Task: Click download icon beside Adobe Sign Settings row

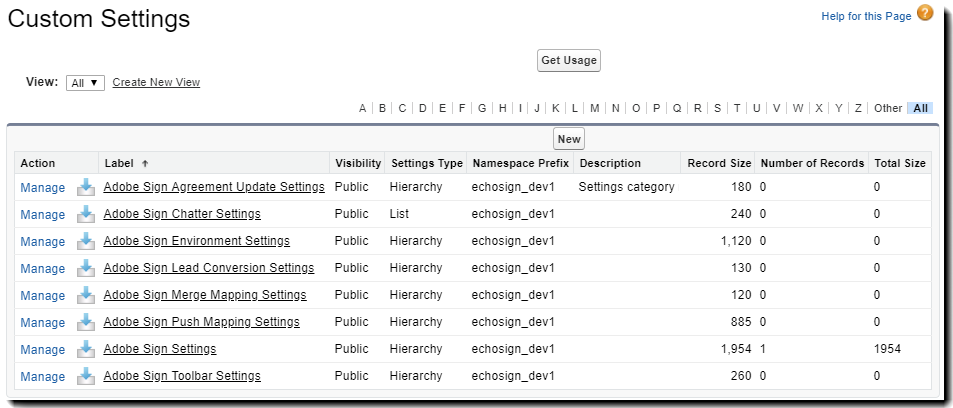Action: point(85,349)
